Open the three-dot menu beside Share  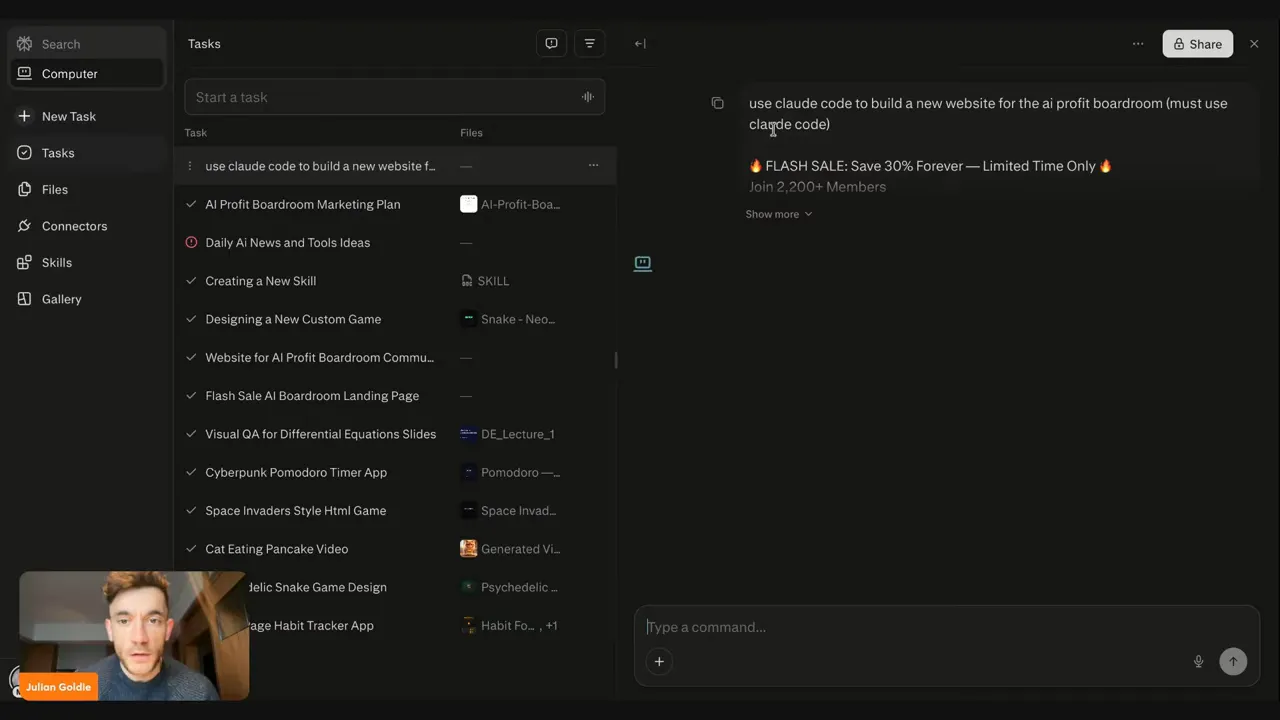pyautogui.click(x=1138, y=44)
